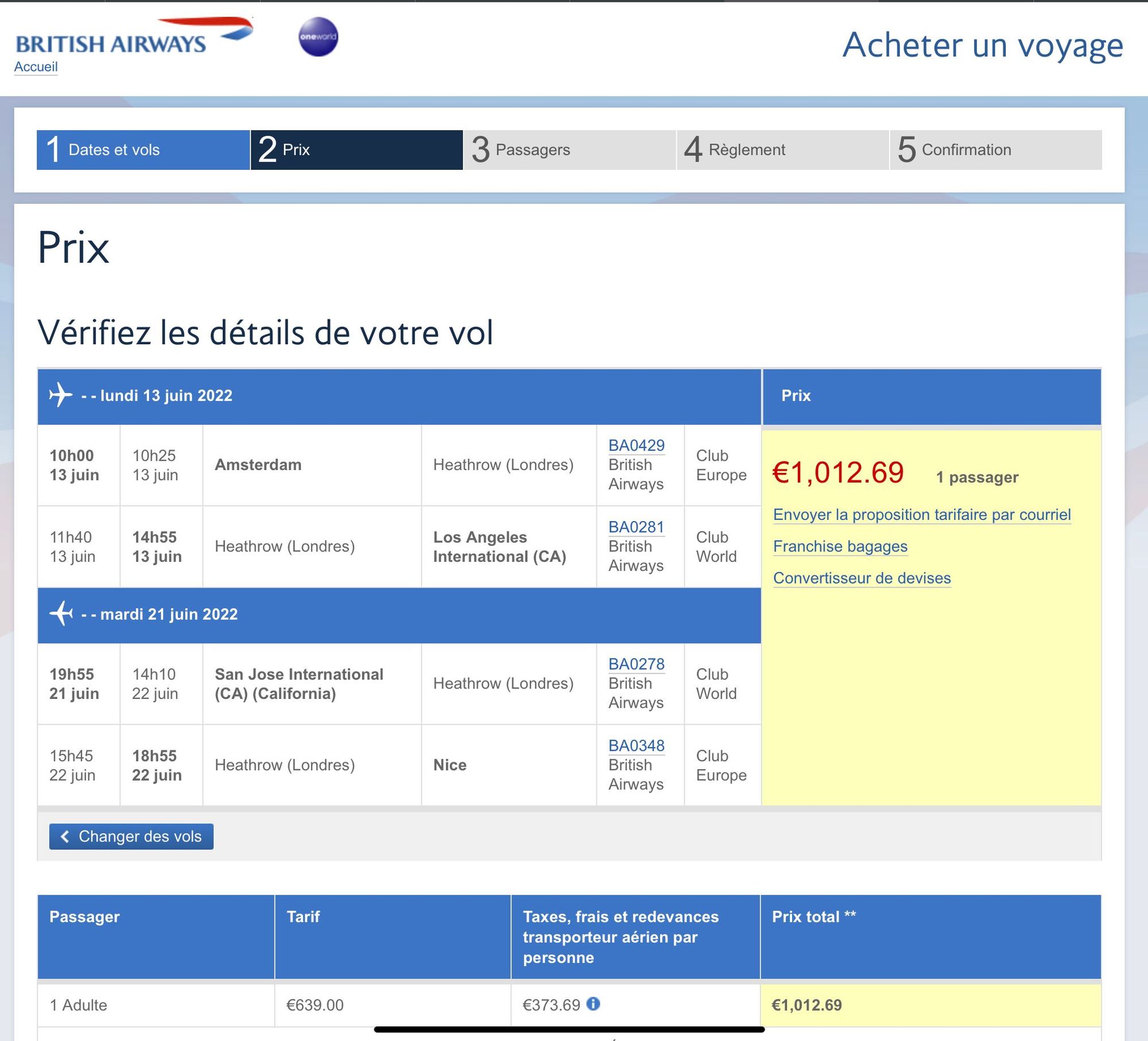Open flight BA0281 details
The width and height of the screenshot is (1148, 1041).
(x=637, y=527)
